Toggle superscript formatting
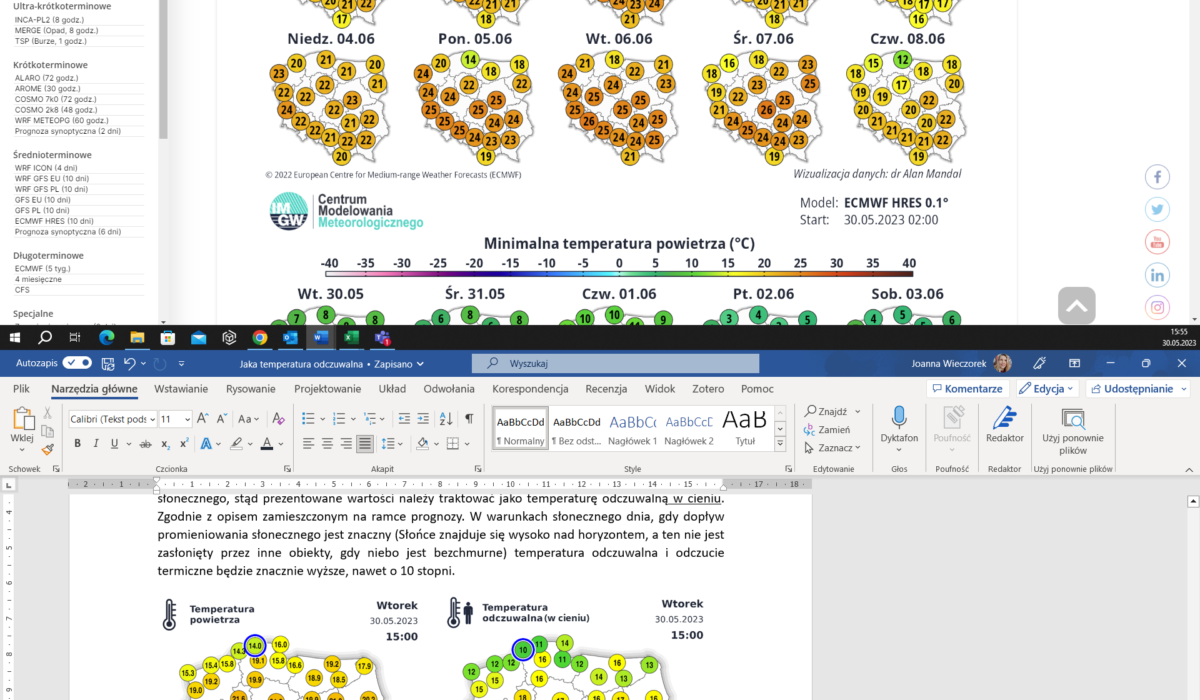Image resolution: width=1200 pixels, height=700 pixels. [x=184, y=444]
